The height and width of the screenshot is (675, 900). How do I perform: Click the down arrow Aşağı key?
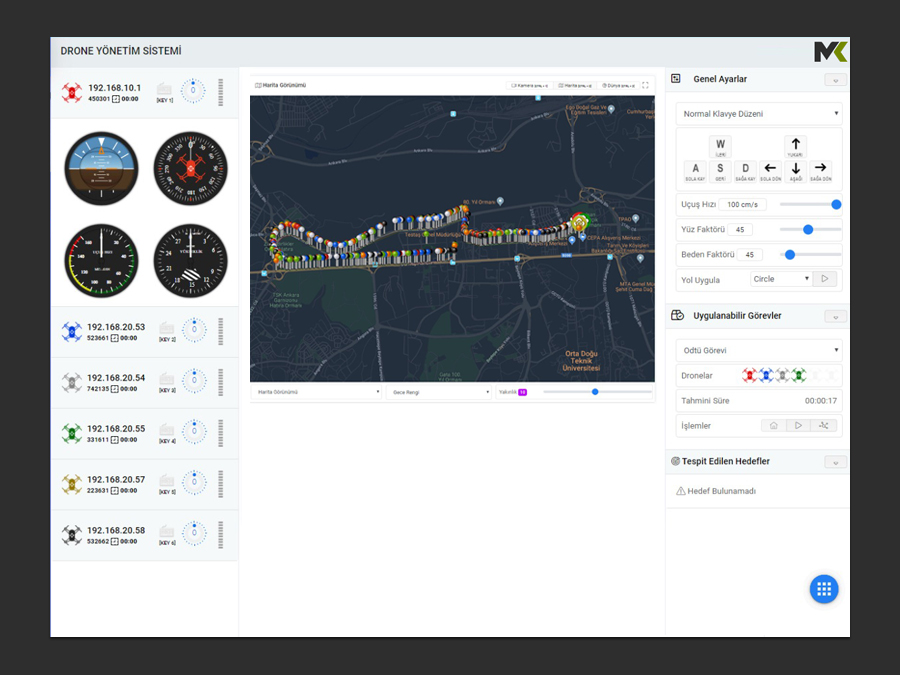pyautogui.click(x=796, y=171)
